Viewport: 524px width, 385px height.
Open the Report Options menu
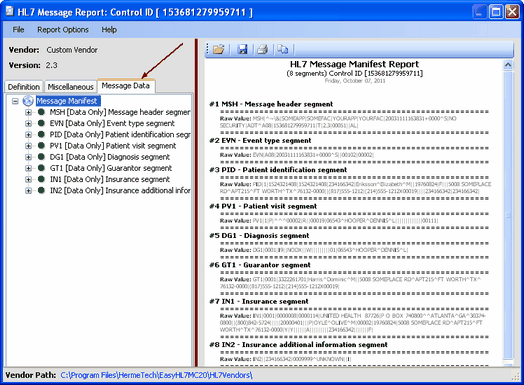click(x=63, y=30)
